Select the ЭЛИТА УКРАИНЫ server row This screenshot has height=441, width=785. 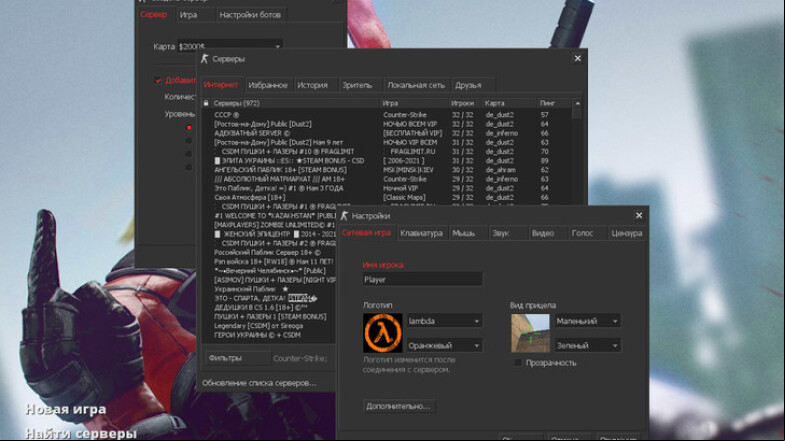[386, 161]
